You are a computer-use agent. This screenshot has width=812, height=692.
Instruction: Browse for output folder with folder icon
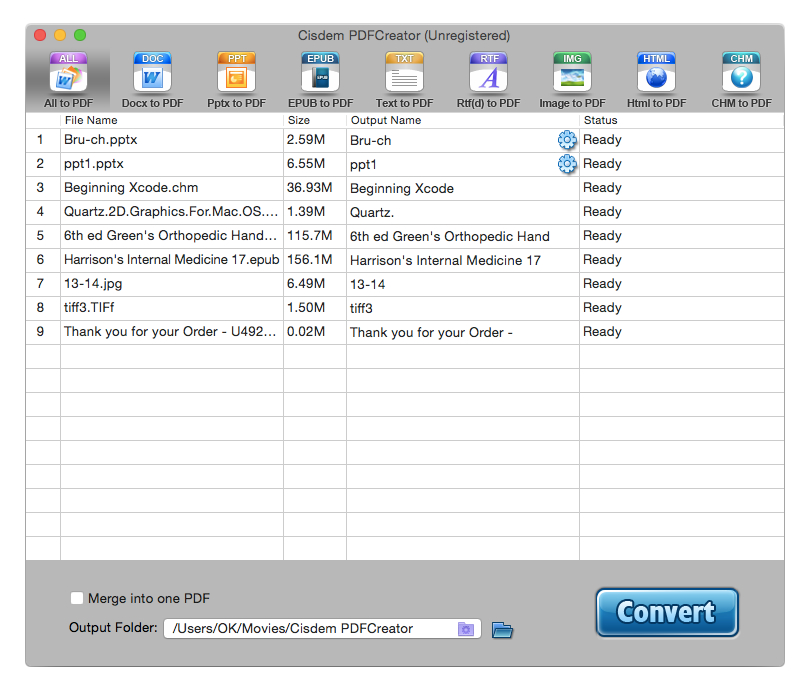502,629
